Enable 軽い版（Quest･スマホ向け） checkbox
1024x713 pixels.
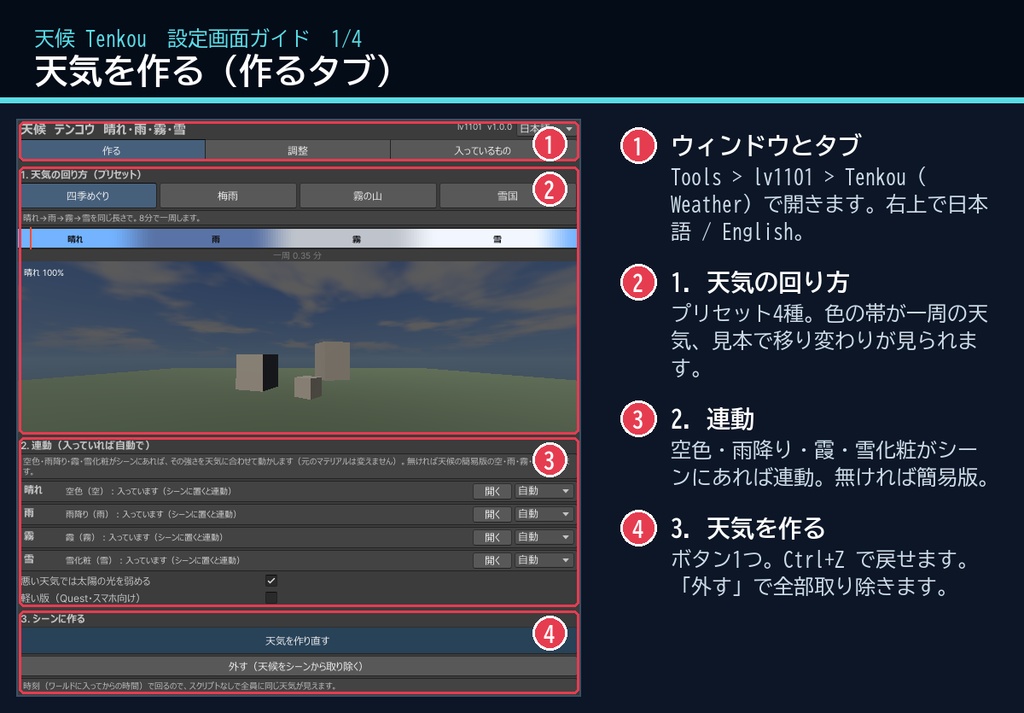[x=271, y=597]
